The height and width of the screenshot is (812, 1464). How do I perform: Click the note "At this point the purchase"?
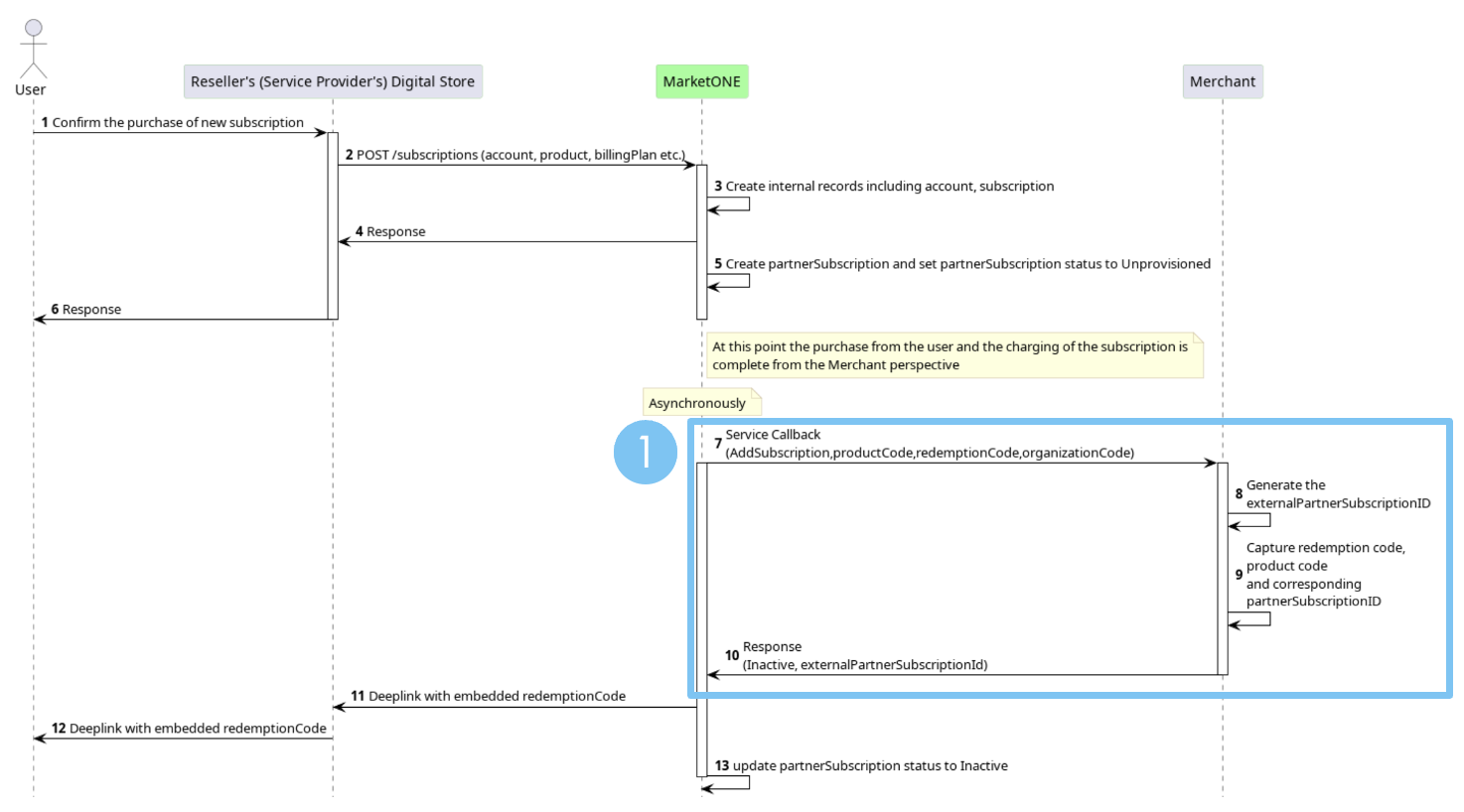[954, 355]
